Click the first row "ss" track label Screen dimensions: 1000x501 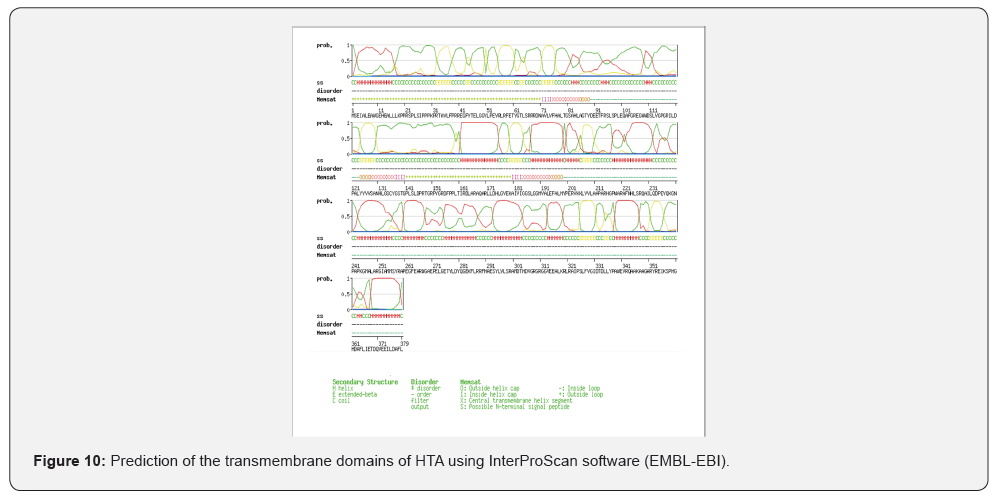tap(320, 82)
